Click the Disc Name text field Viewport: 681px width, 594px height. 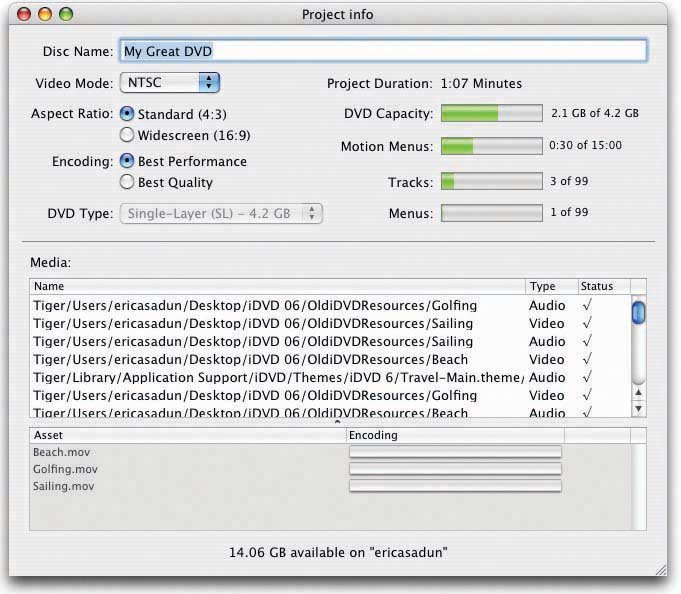click(x=383, y=50)
